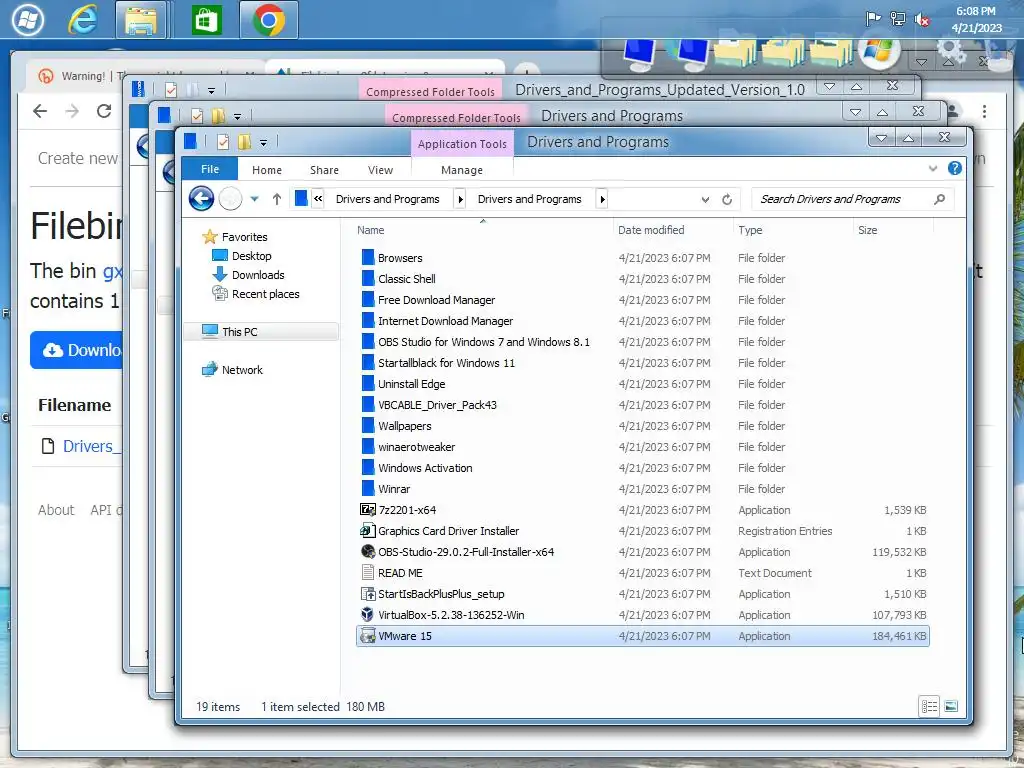Image resolution: width=1024 pixels, height=768 pixels.
Task: Click the Application Tools contextual tab
Action: click(x=462, y=144)
